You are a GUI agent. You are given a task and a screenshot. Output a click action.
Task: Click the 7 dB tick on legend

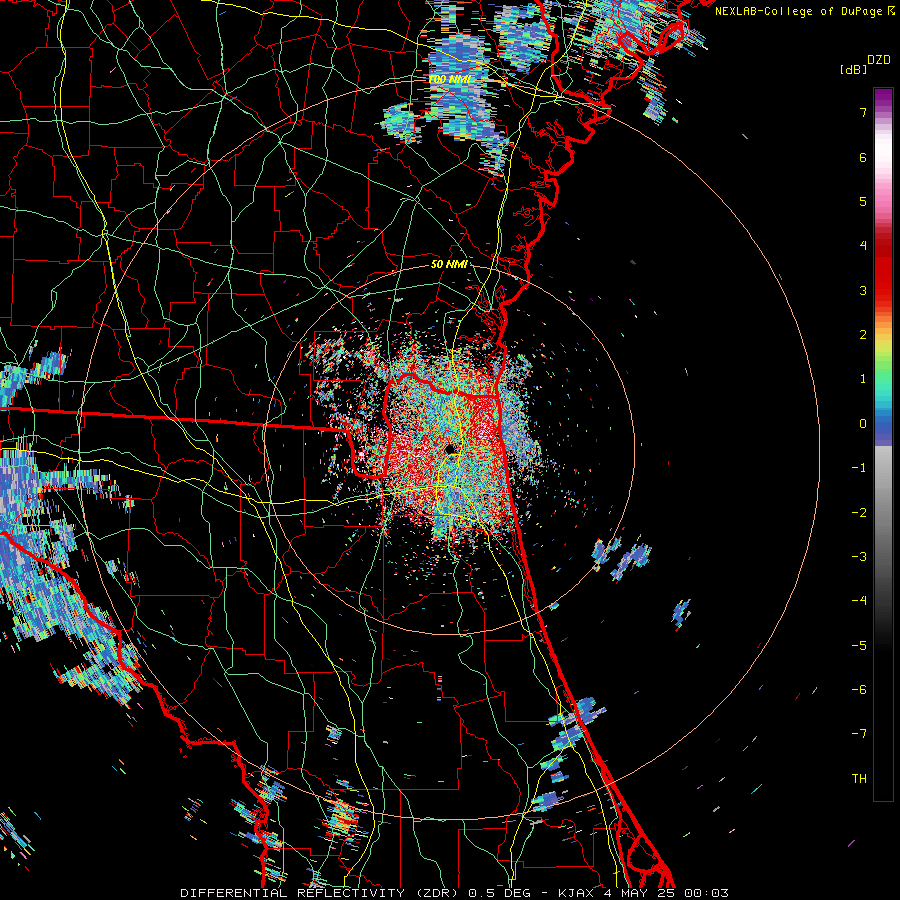(x=863, y=112)
